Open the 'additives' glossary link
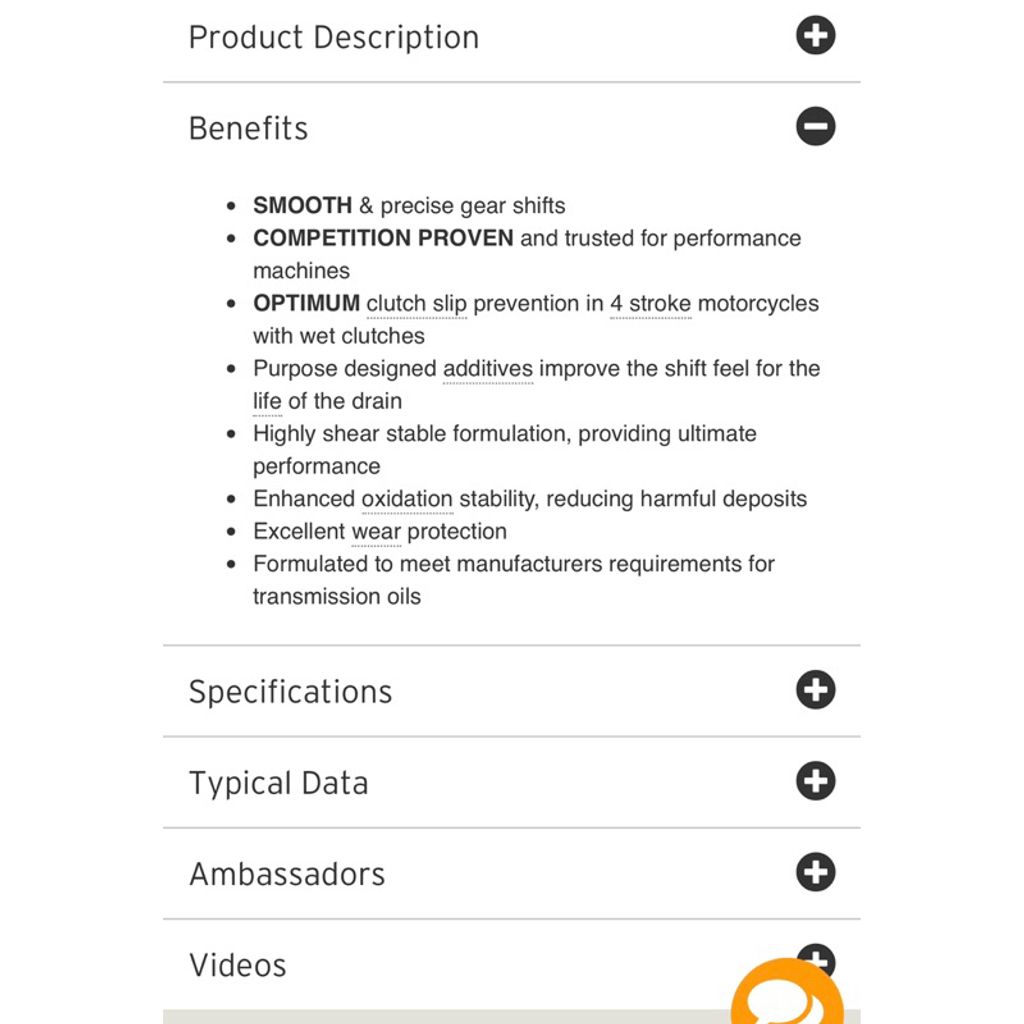This screenshot has height=1024, width=1024. (488, 369)
